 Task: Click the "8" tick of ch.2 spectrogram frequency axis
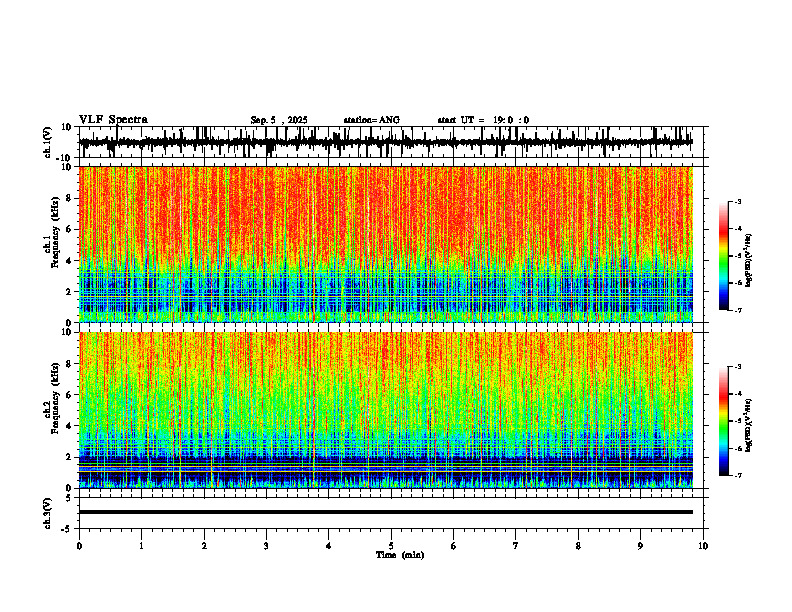point(70,364)
